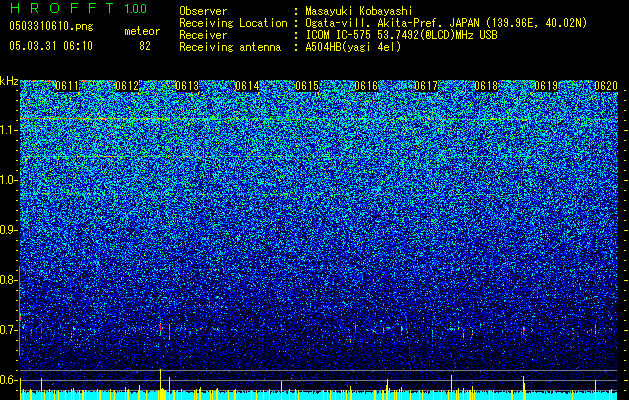Image resolution: width=629 pixels, height=400 pixels.
Task: Click the 0.9 frequency axis label
Action: pos(8,230)
